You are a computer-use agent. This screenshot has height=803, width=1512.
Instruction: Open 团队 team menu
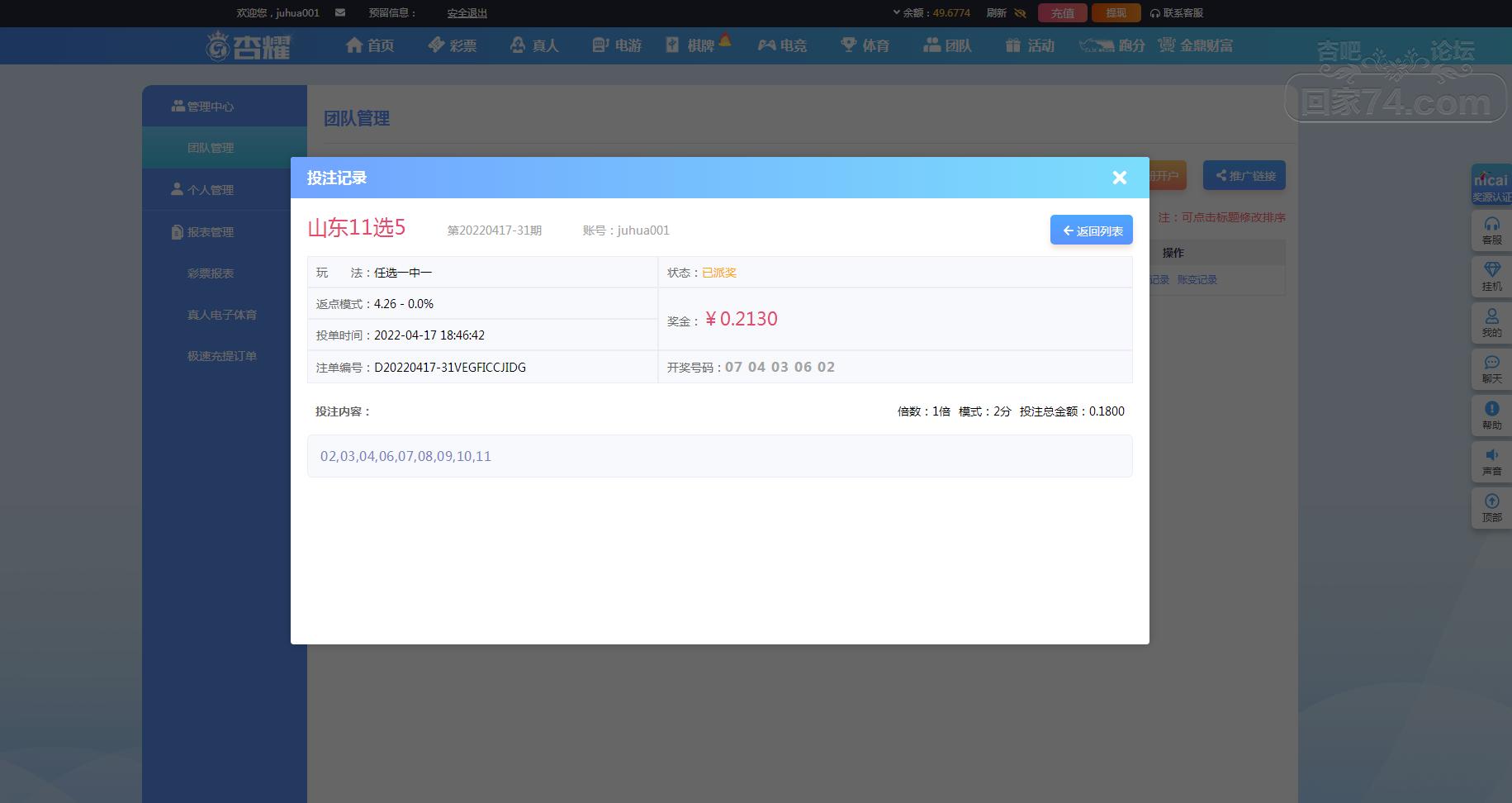(947, 45)
